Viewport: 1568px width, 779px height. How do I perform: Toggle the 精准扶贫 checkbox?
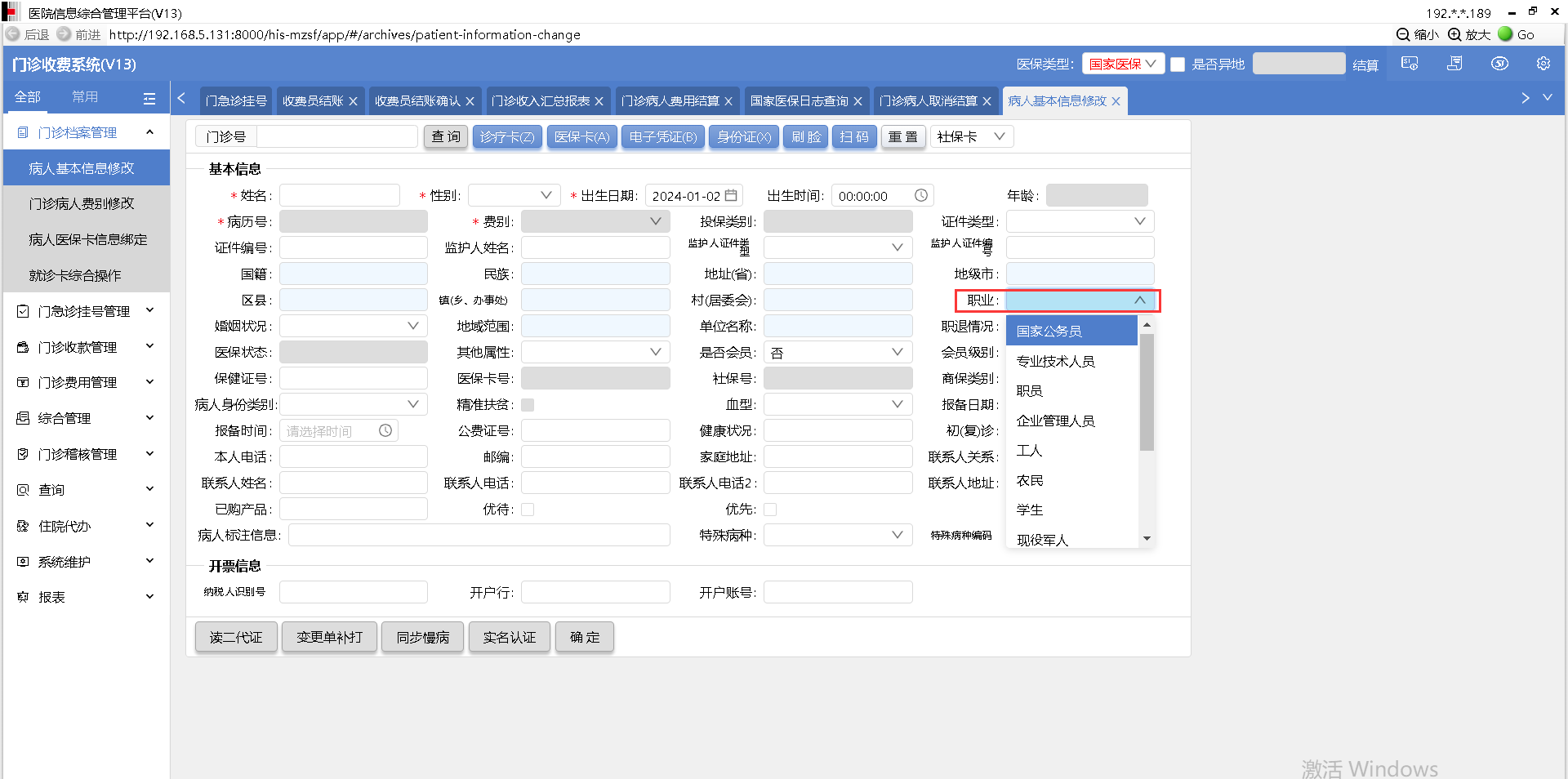(528, 405)
